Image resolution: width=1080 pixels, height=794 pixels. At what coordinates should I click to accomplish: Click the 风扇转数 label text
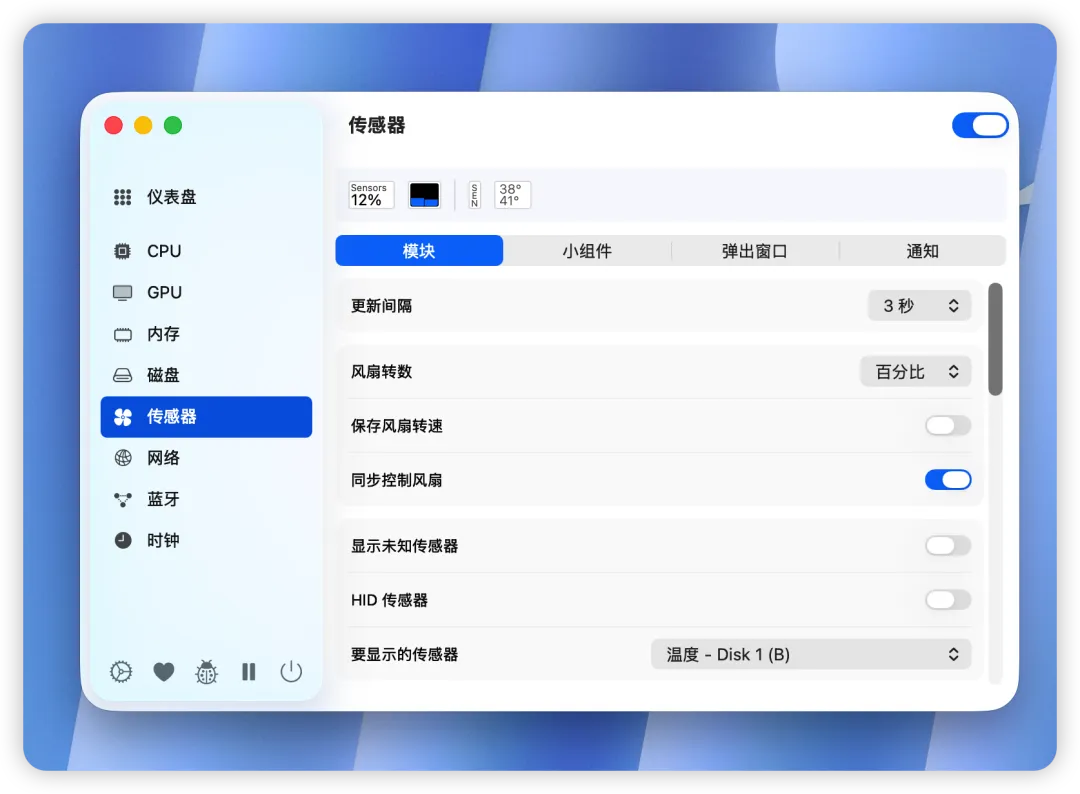click(382, 372)
